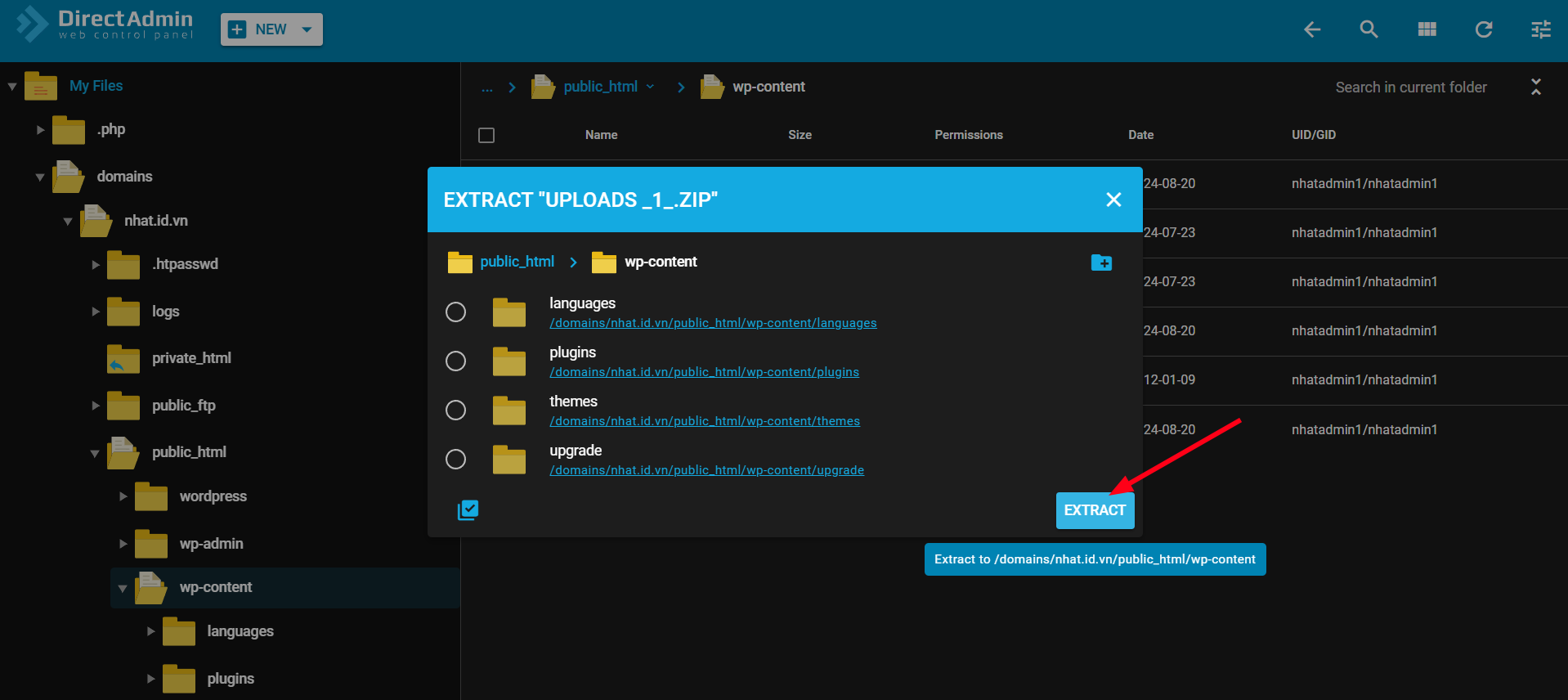Go to public_html in dialog breadcrumb
The width and height of the screenshot is (1568, 700).
517,262
